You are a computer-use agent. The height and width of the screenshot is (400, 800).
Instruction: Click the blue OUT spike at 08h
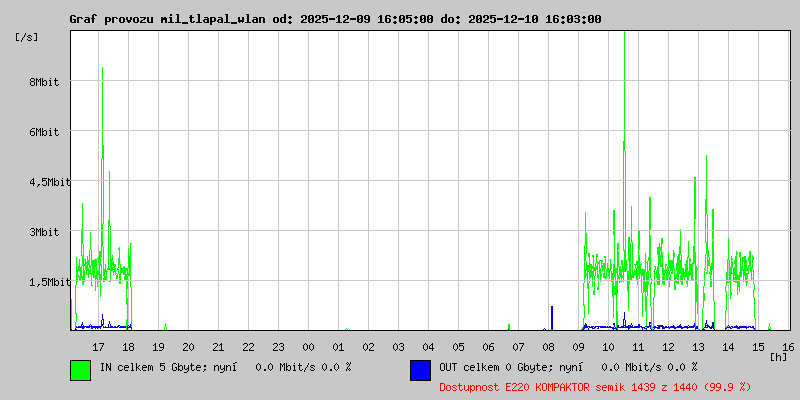(552, 318)
